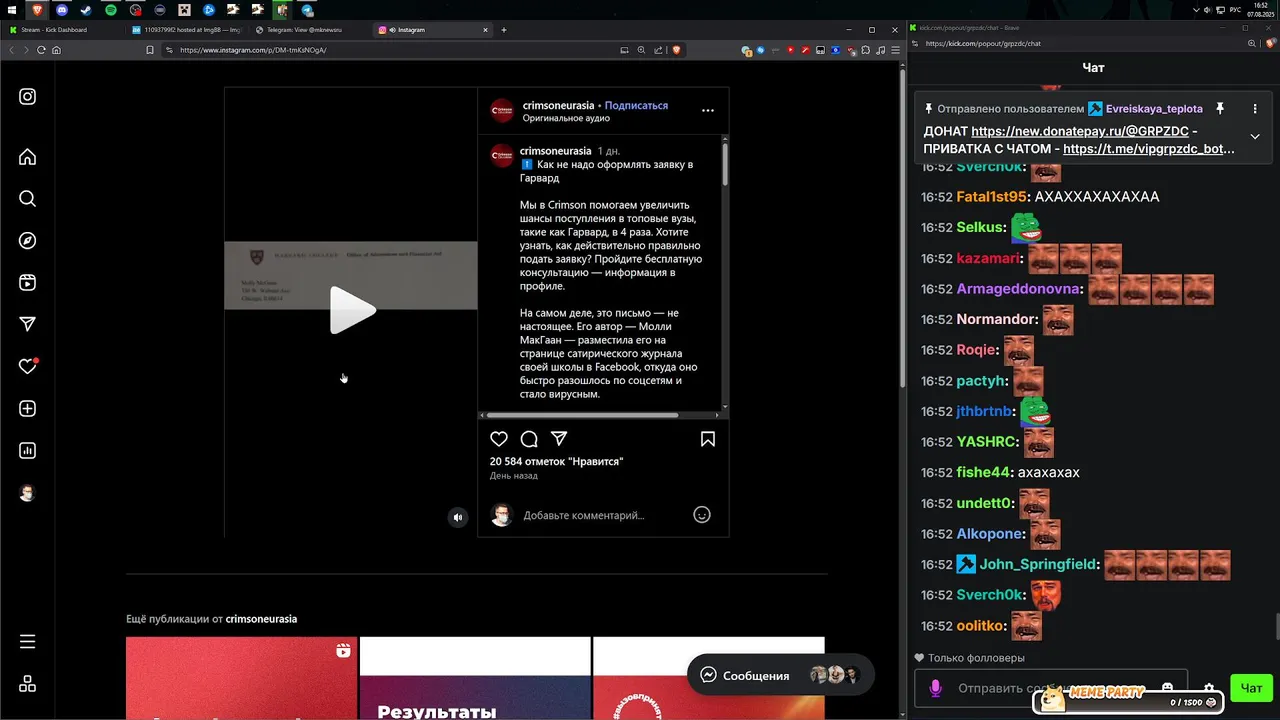Open pinned message three-dot options
The height and width of the screenshot is (720, 1280).
tap(1255, 108)
